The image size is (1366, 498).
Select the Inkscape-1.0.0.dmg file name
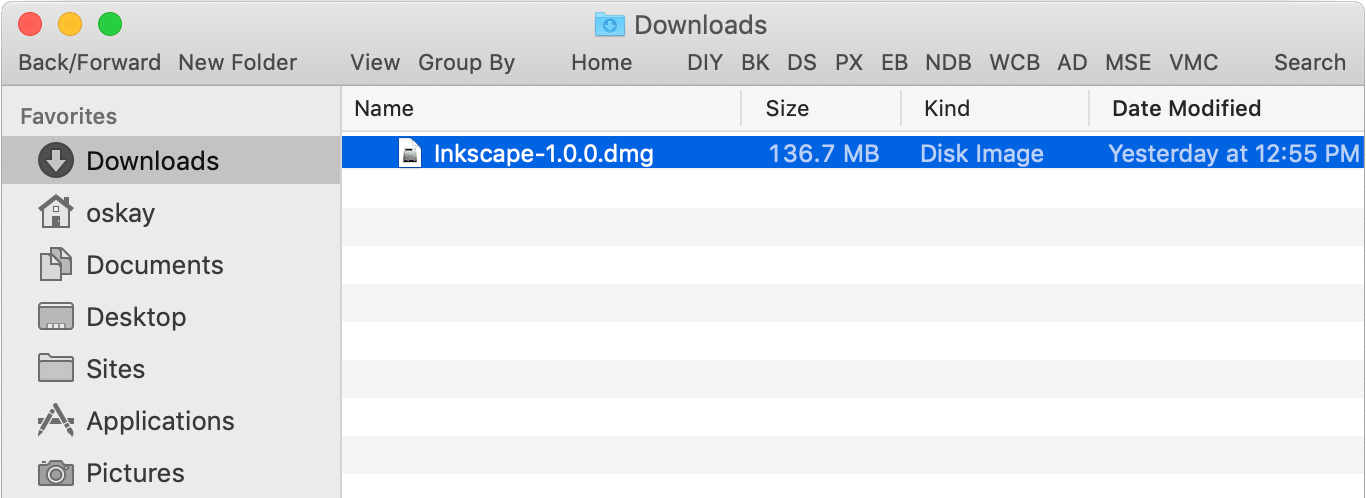coord(544,153)
